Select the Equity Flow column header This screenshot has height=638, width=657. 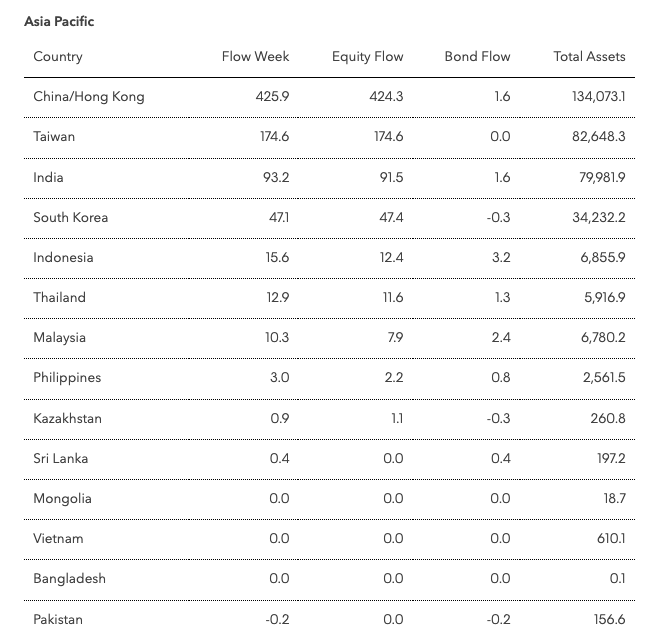(367, 57)
